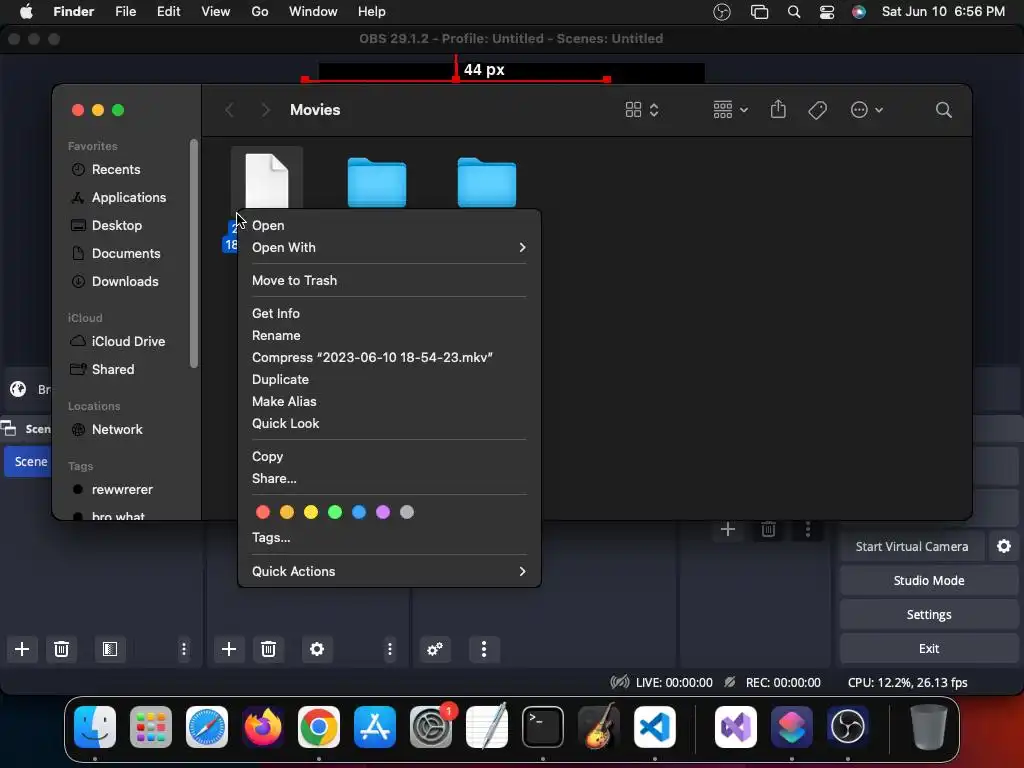The width and height of the screenshot is (1024, 768).
Task: Open Virtual Camera settings gear
Action: [x=1004, y=547]
